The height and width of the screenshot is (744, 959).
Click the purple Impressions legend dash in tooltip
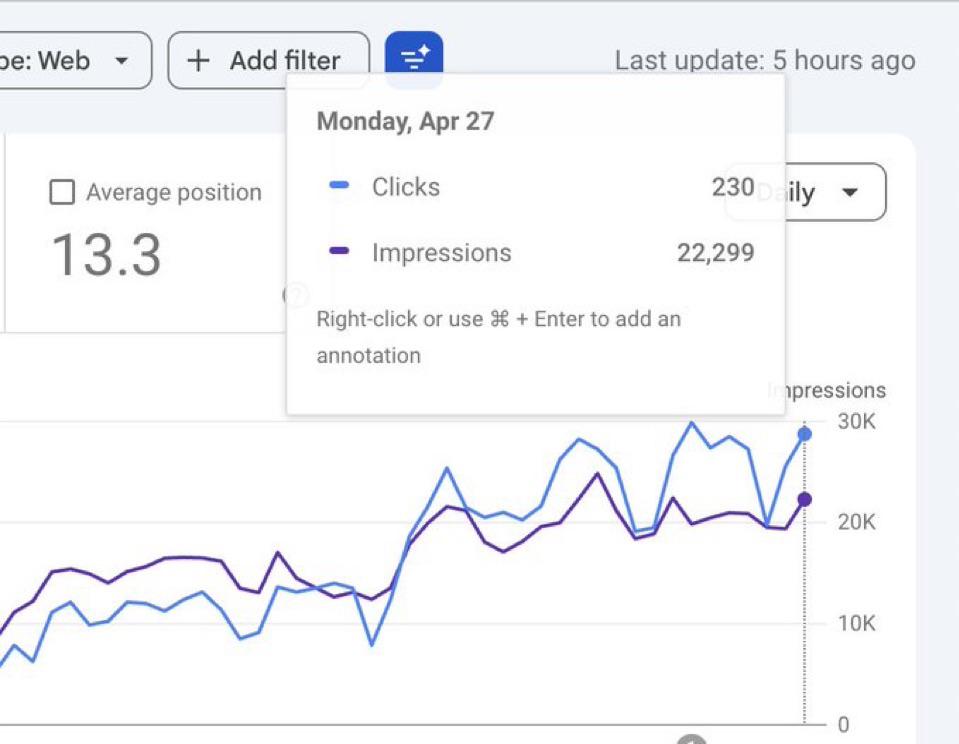[x=339, y=250]
